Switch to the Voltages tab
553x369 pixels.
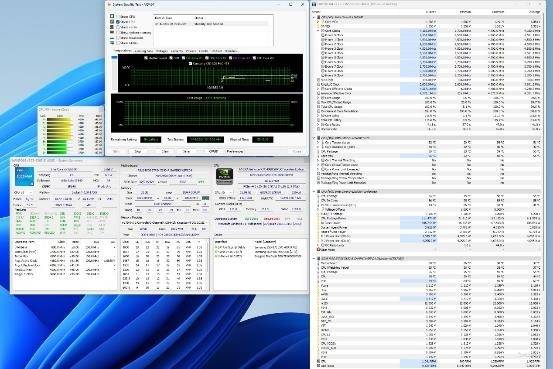pyautogui.click(x=162, y=51)
